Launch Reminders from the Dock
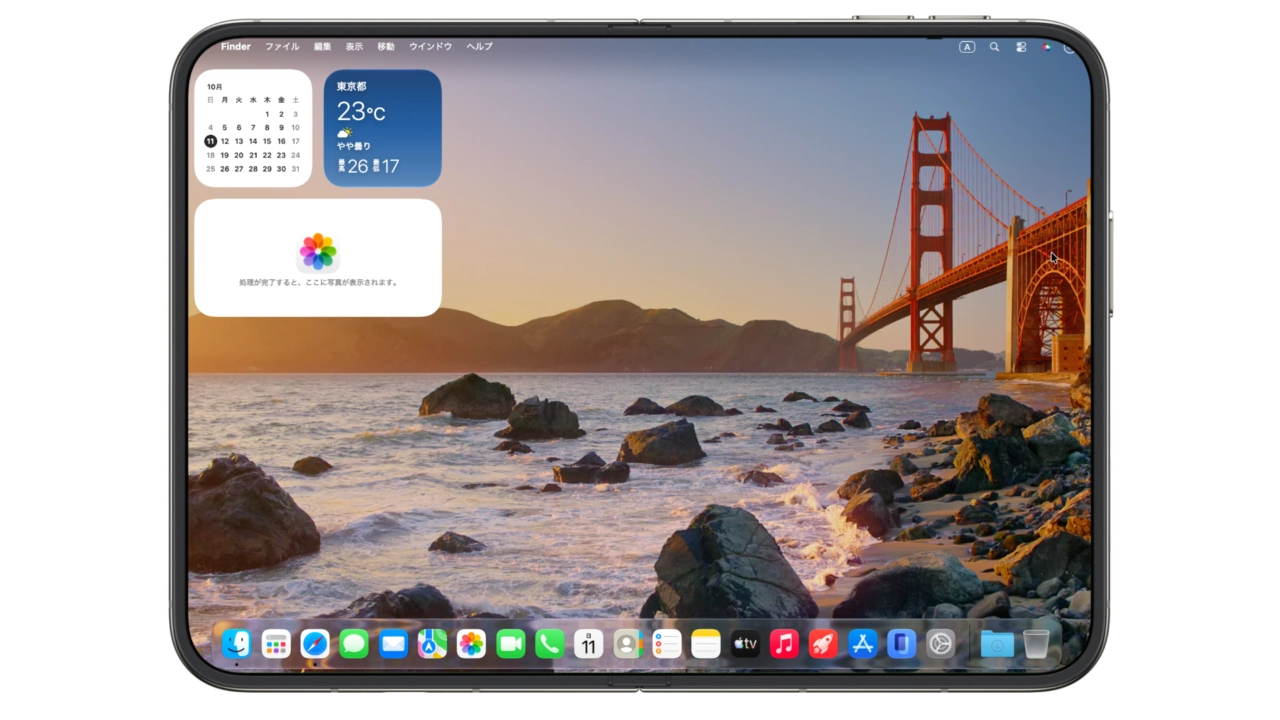 click(667, 644)
